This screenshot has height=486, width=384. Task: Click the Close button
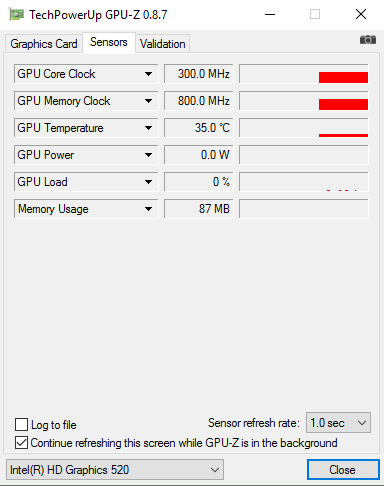343,470
